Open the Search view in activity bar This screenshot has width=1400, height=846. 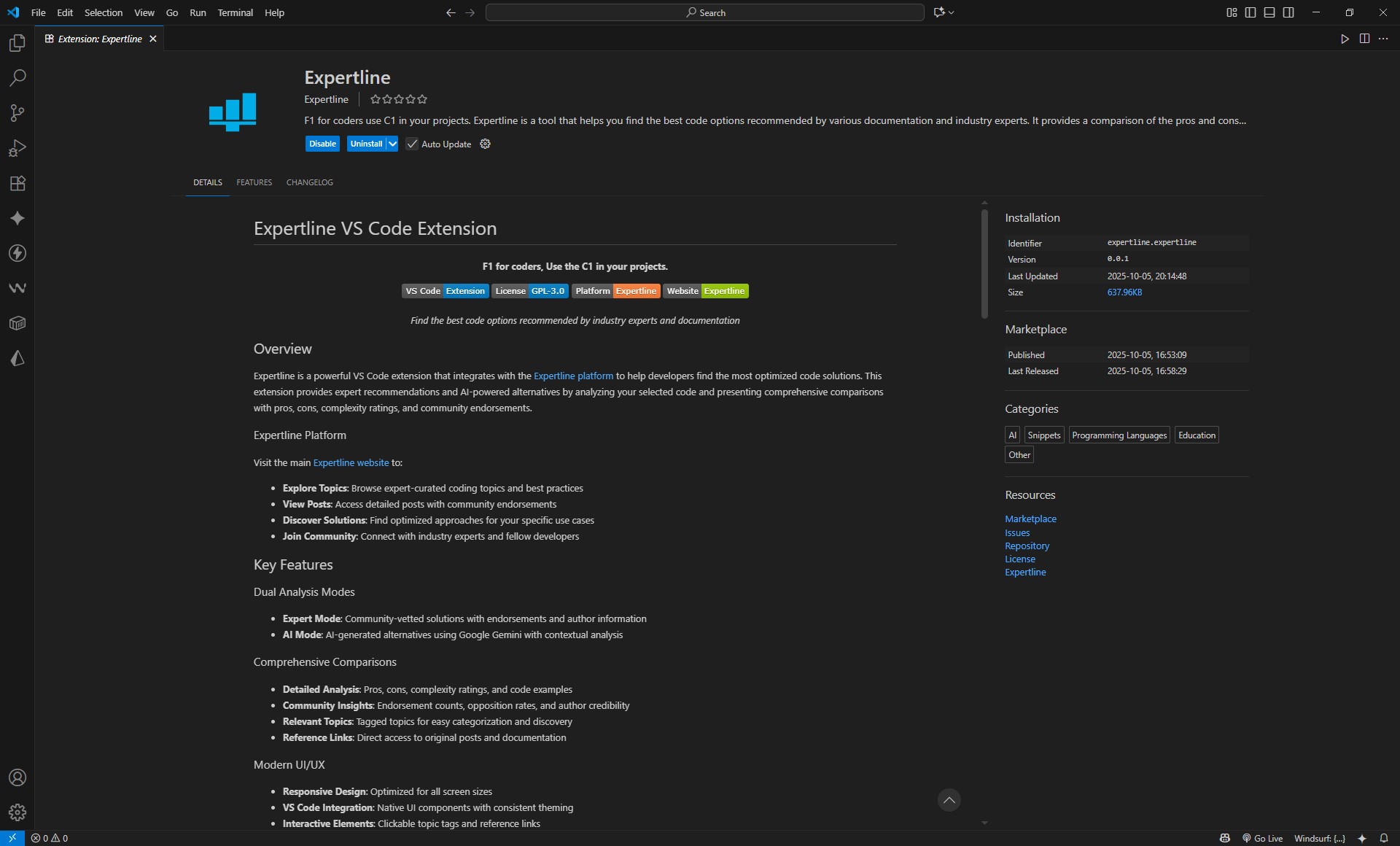point(17,78)
